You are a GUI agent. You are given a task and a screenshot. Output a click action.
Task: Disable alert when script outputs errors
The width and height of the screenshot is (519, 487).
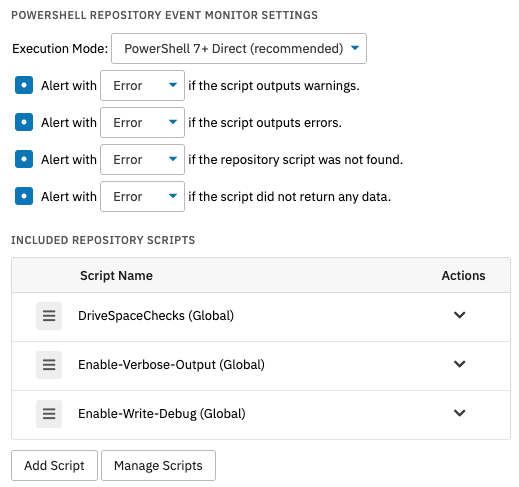[x=24, y=122]
